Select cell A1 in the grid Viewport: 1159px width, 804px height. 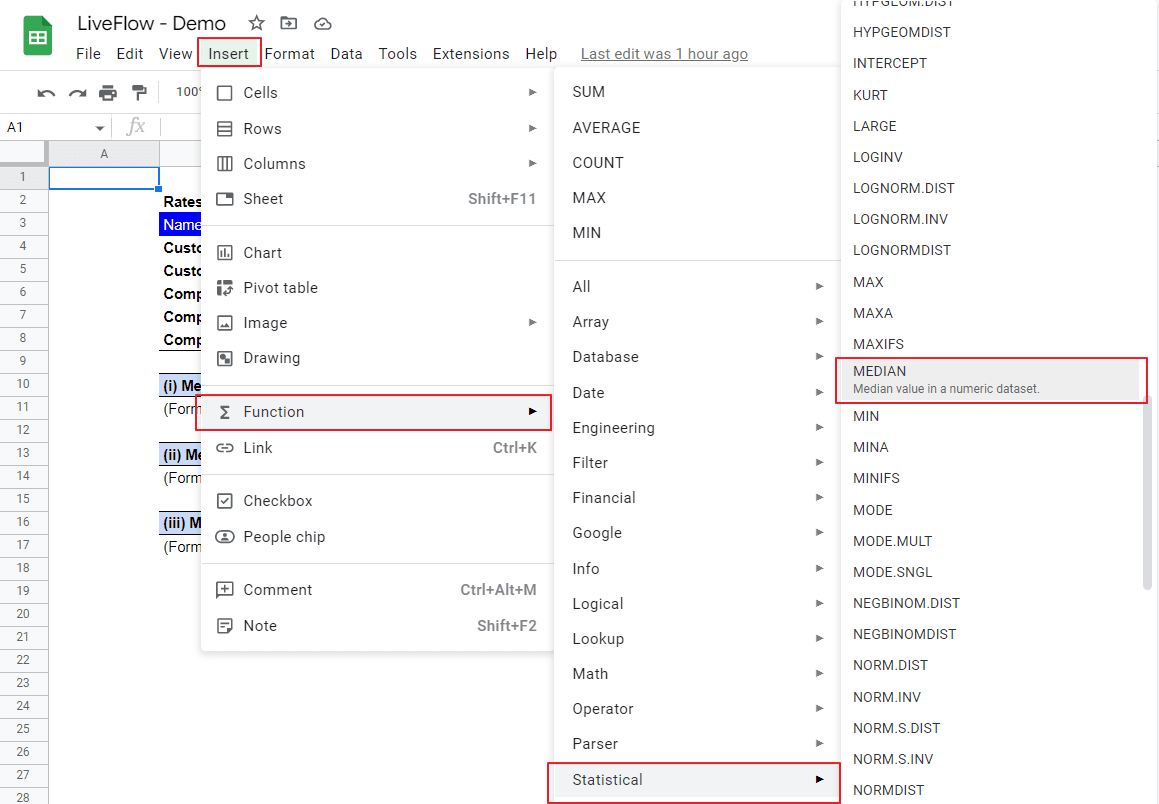(104, 177)
